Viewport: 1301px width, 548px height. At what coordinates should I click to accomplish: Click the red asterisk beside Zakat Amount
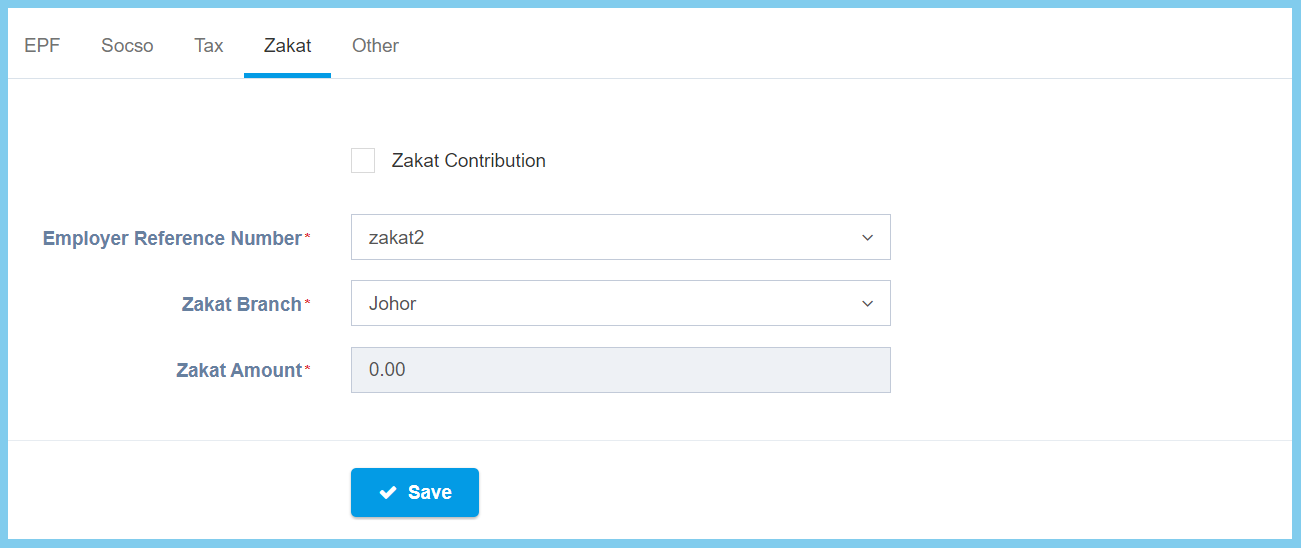(308, 369)
